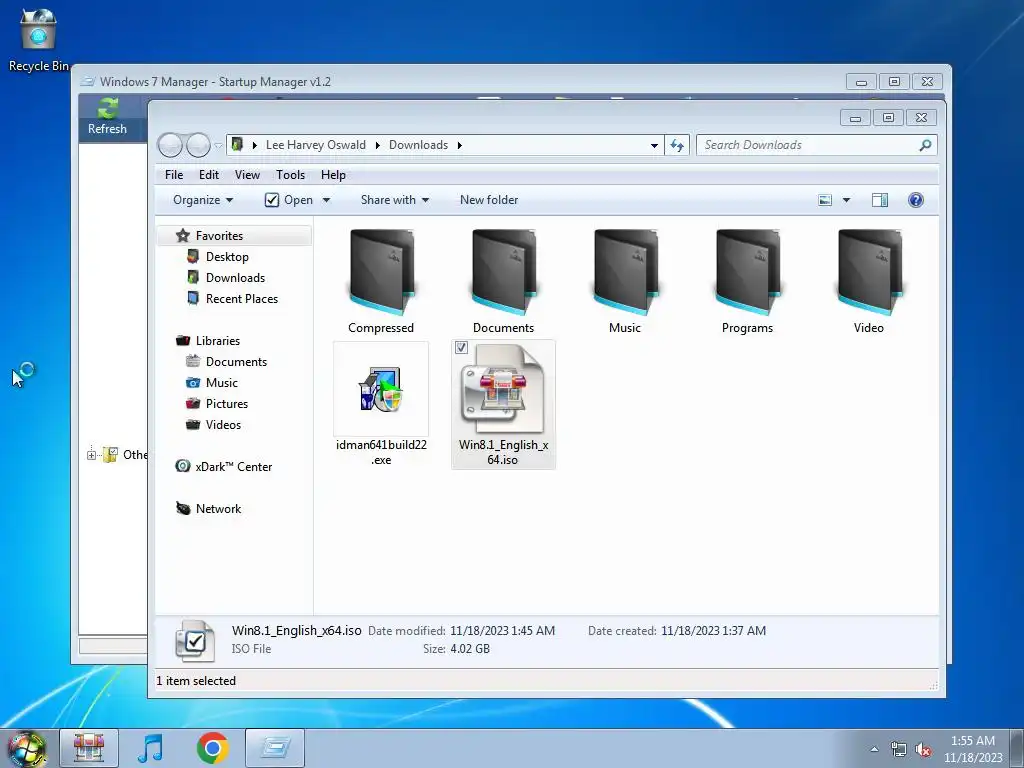The image size is (1024, 768).
Task: Open Videos library in sidebar
Action: point(223,424)
